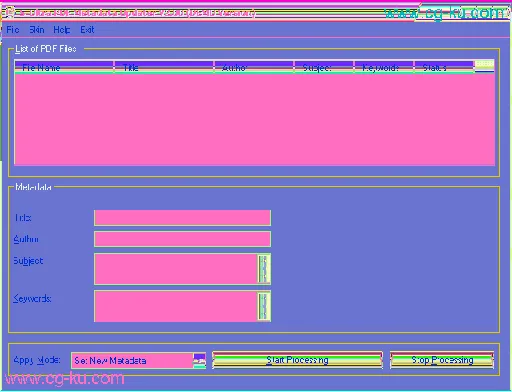Click the Status column header
Image resolution: width=512 pixels, height=392 pixels.
point(444,67)
